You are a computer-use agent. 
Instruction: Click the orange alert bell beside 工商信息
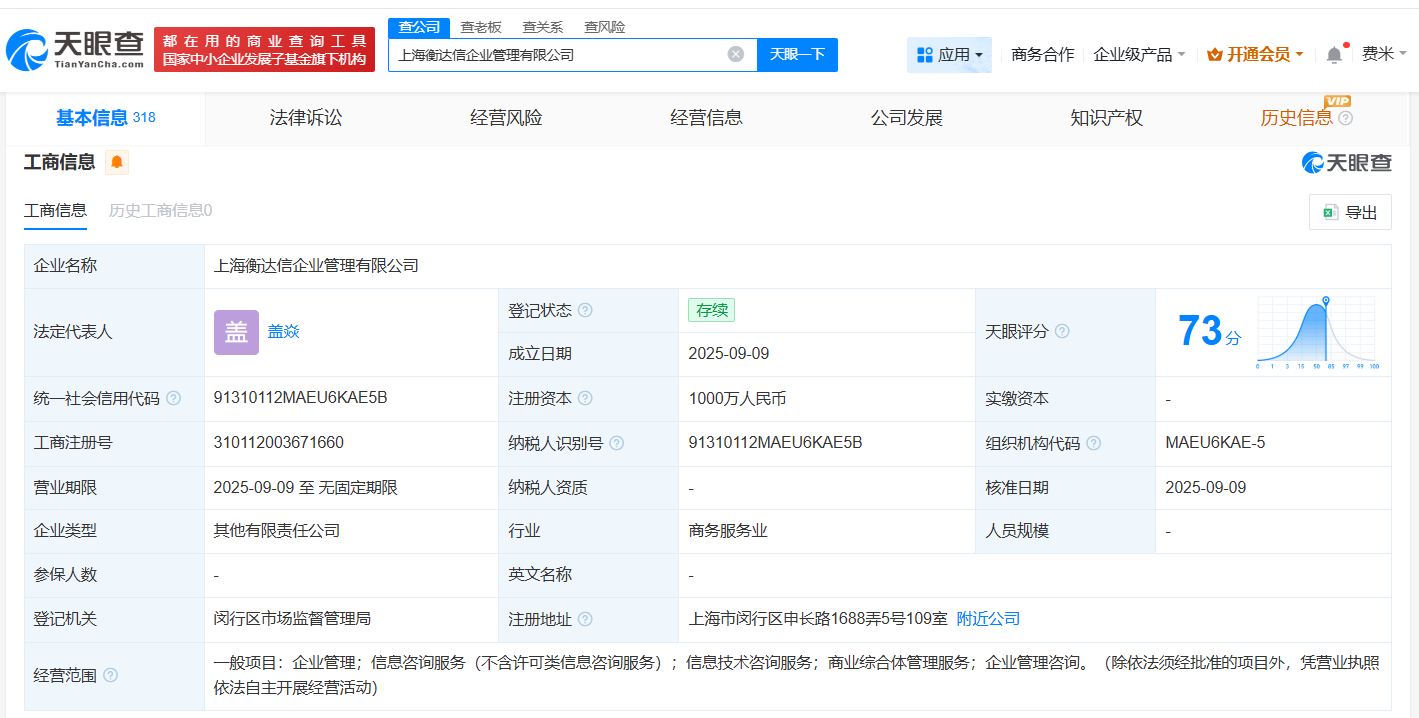tap(117, 162)
